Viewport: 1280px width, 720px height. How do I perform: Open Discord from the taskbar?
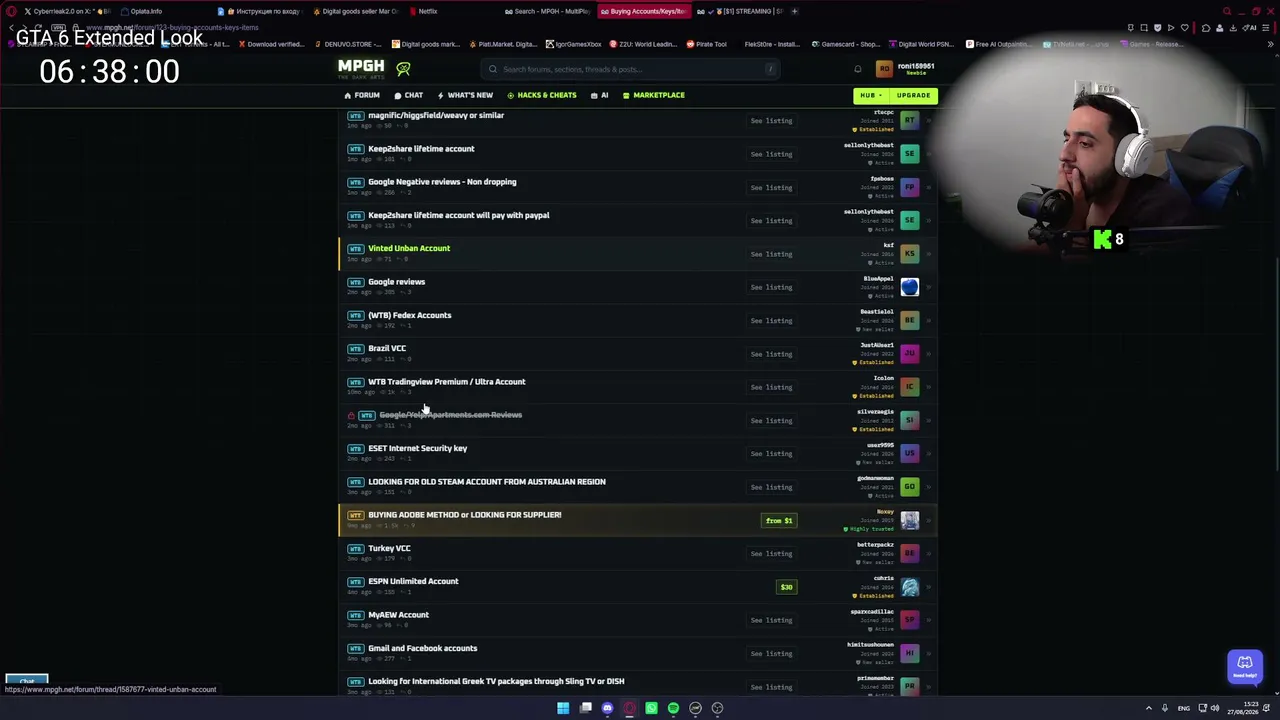[x=607, y=708]
